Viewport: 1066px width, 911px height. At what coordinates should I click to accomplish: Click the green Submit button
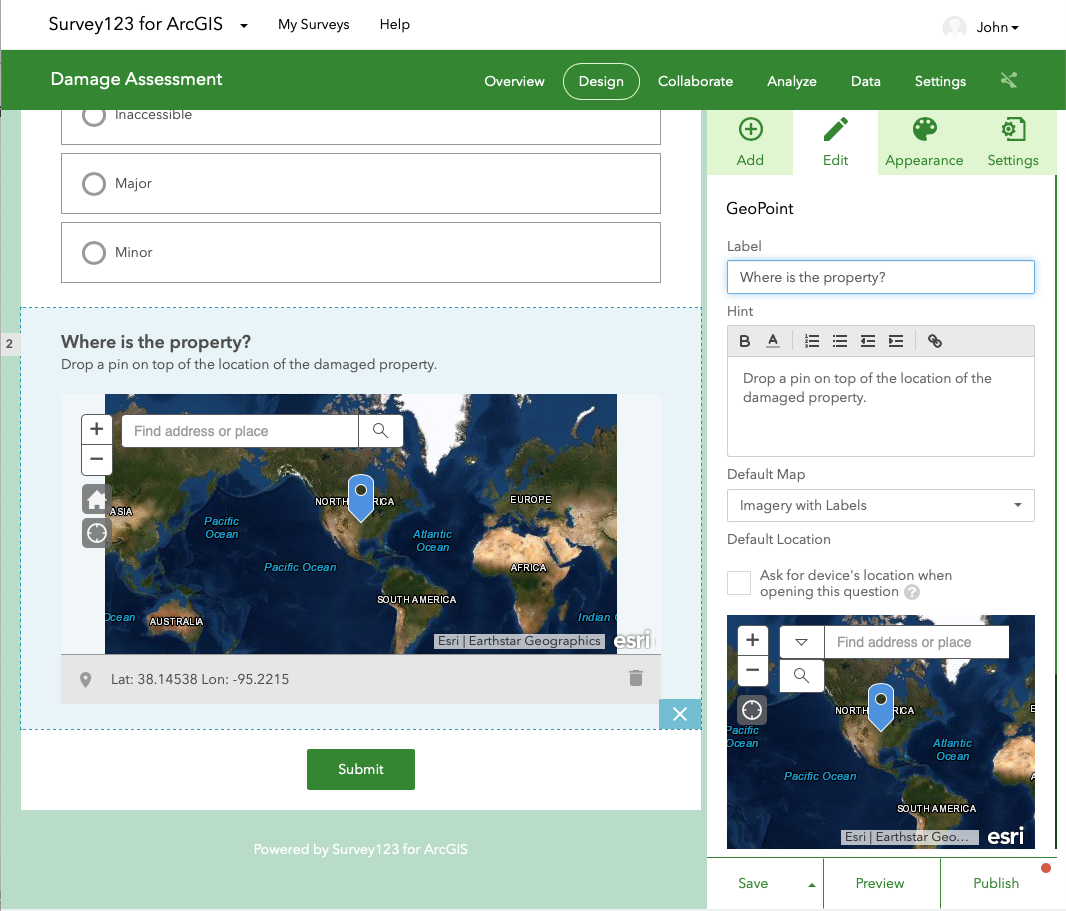point(360,769)
